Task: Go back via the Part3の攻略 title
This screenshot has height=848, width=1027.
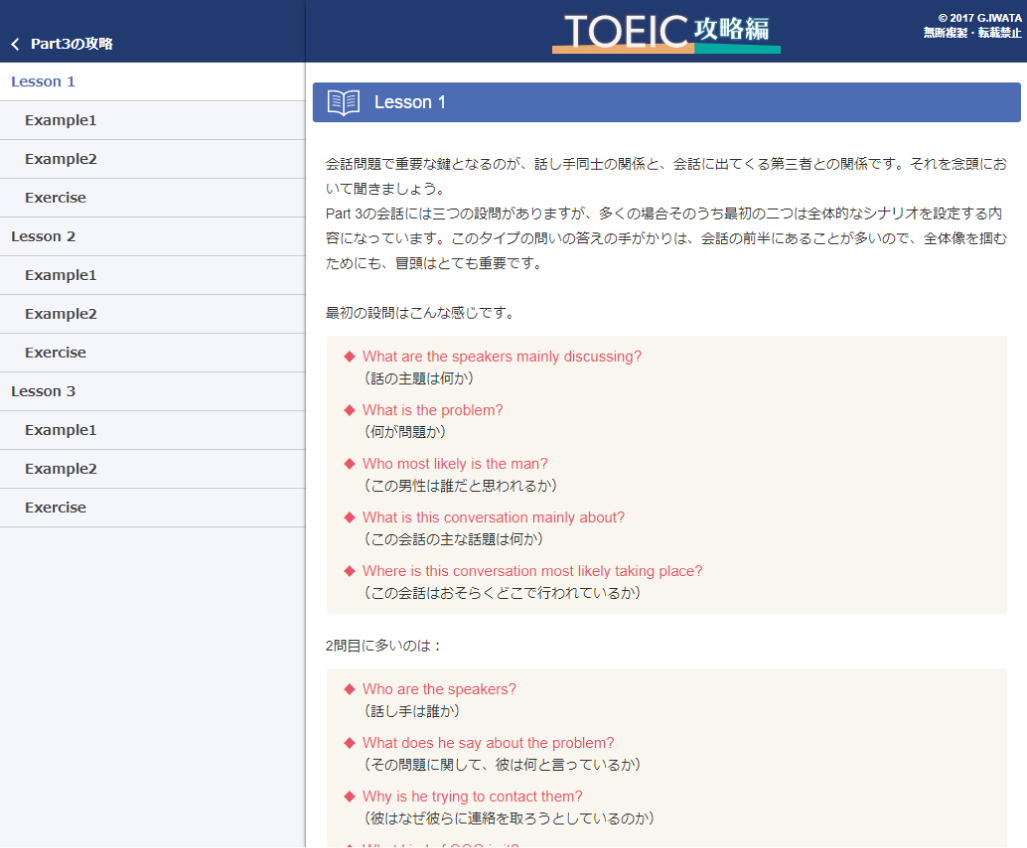Action: (x=72, y=44)
